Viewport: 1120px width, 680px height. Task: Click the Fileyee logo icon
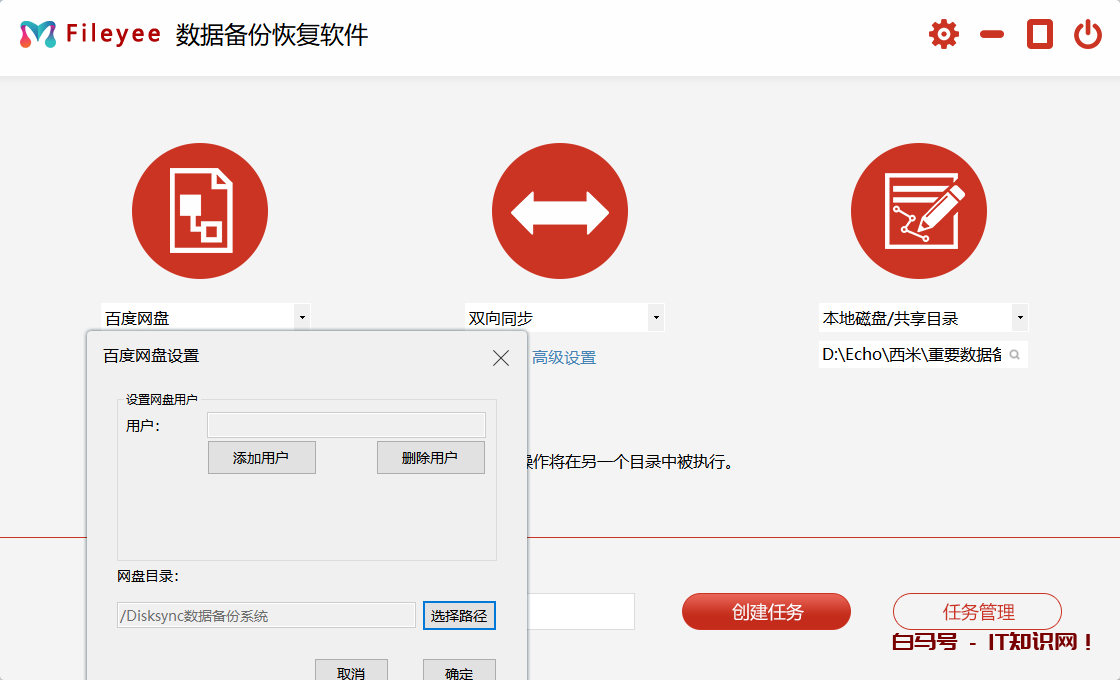[x=38, y=34]
